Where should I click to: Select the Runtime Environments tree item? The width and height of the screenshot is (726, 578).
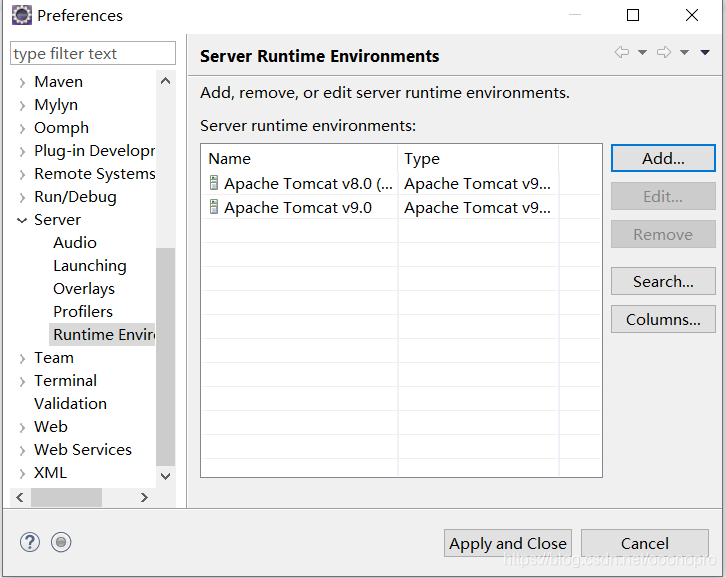[102, 334]
